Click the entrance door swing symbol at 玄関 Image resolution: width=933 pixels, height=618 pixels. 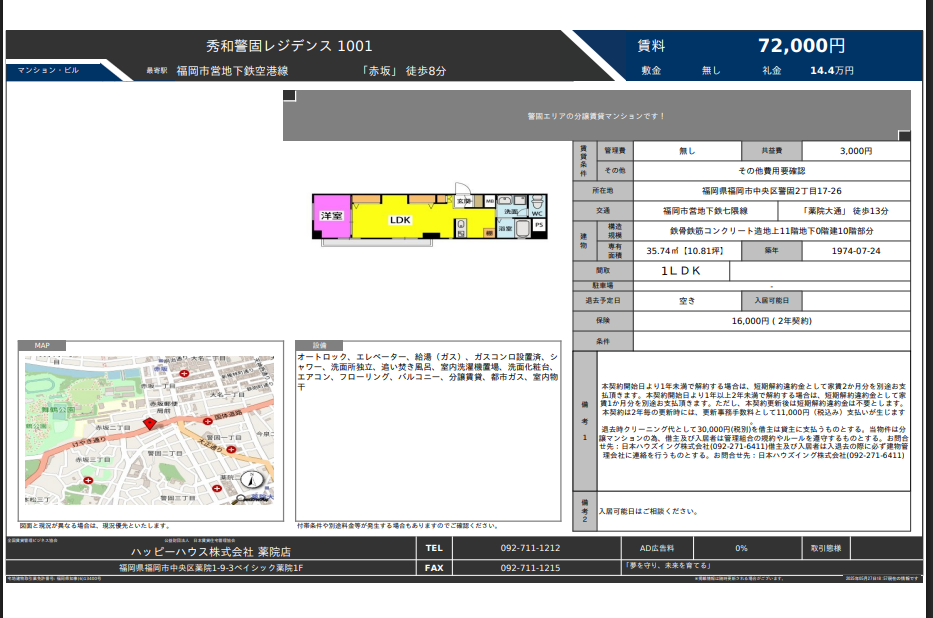[462, 190]
